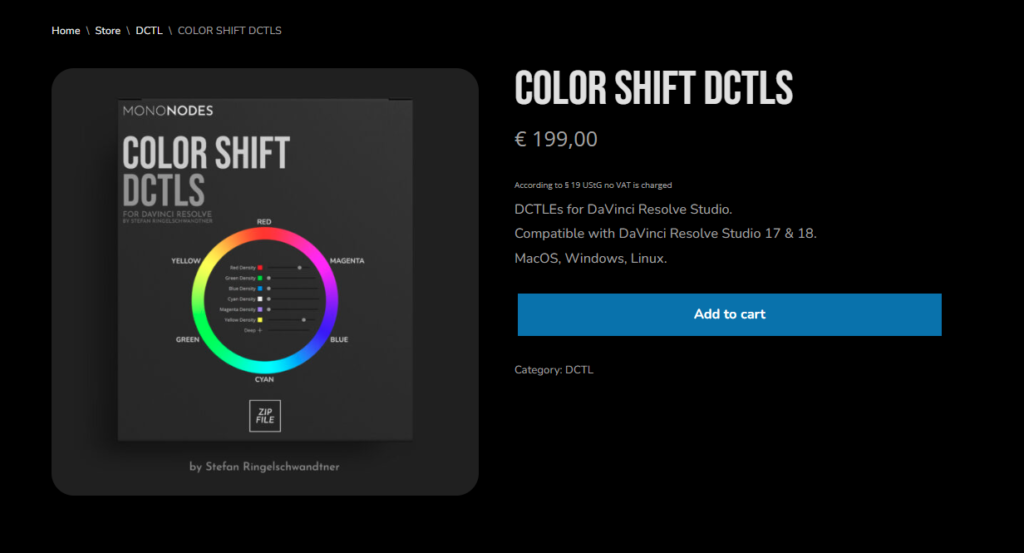Click the Red Density red square
1024x553 pixels.
click(260, 268)
